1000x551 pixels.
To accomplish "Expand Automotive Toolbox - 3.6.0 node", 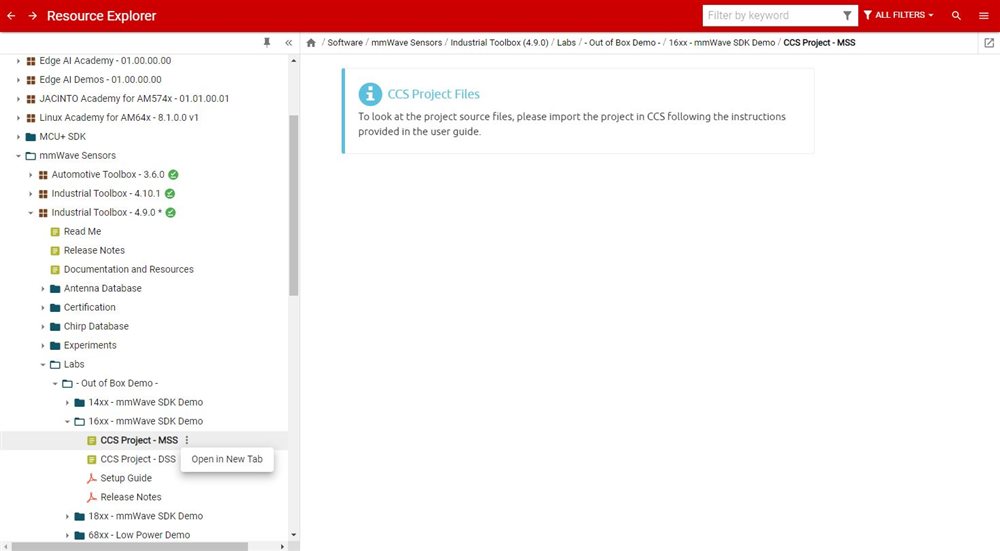I will [30, 175].
